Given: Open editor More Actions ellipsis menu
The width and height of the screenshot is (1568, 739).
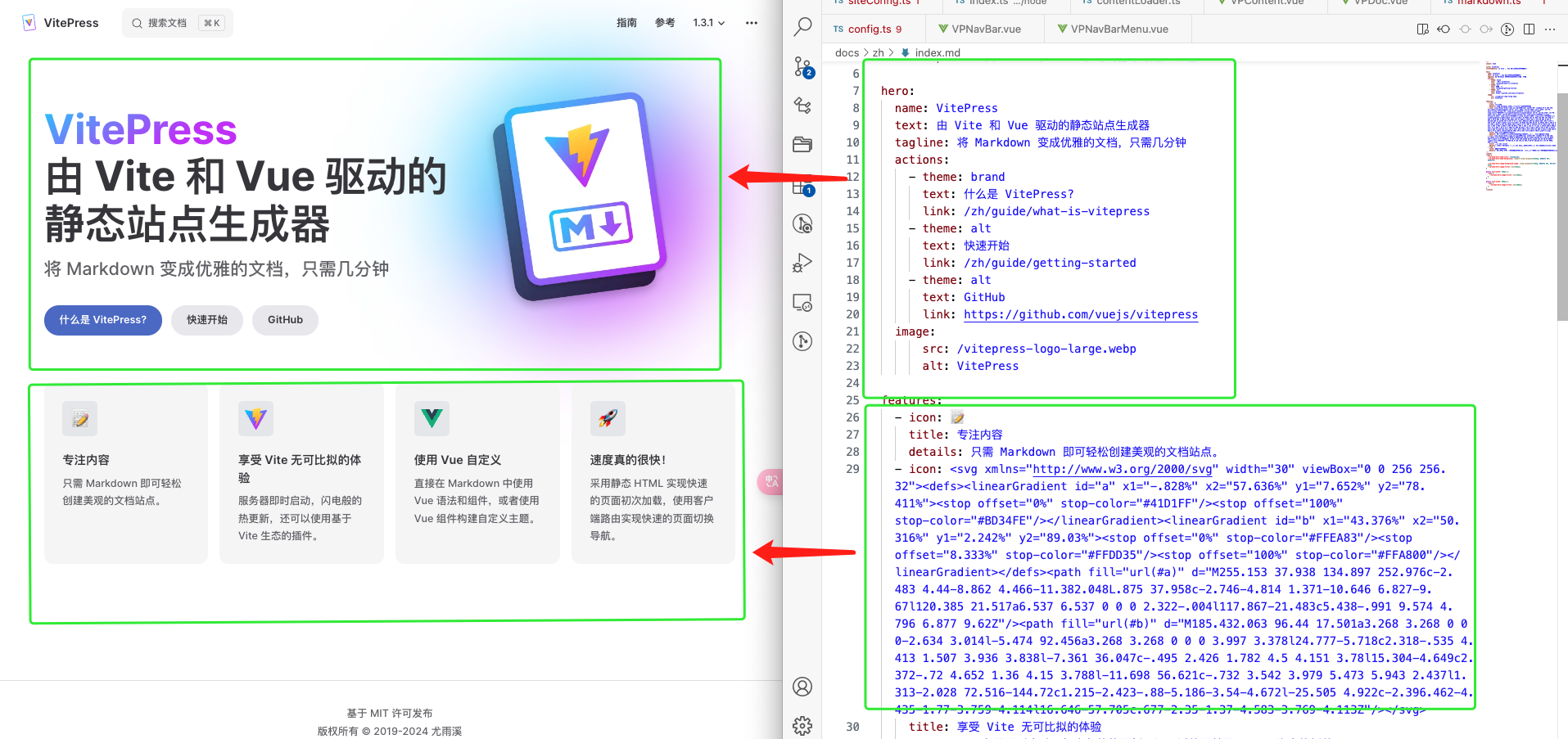Looking at the screenshot, I should point(1550,29).
